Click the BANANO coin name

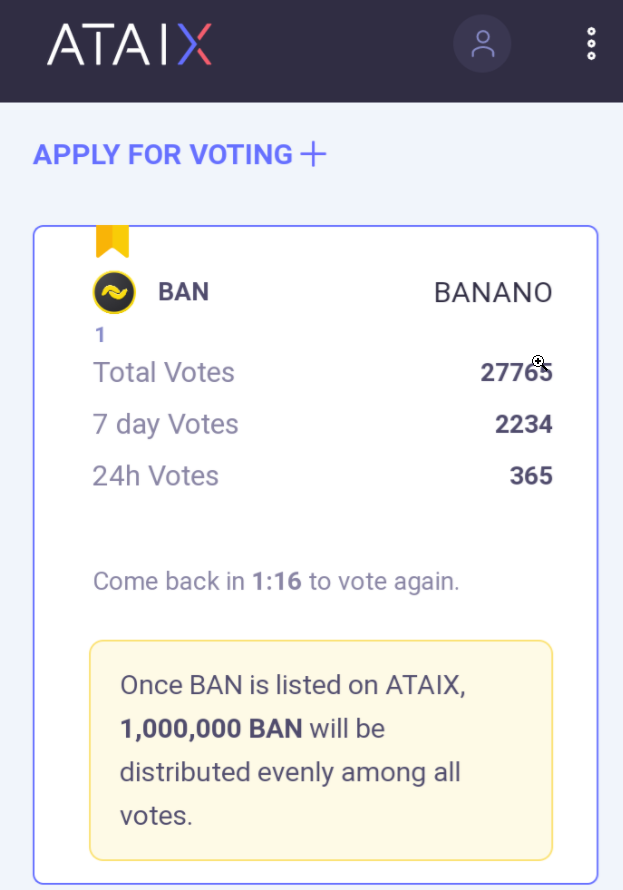[x=493, y=293]
